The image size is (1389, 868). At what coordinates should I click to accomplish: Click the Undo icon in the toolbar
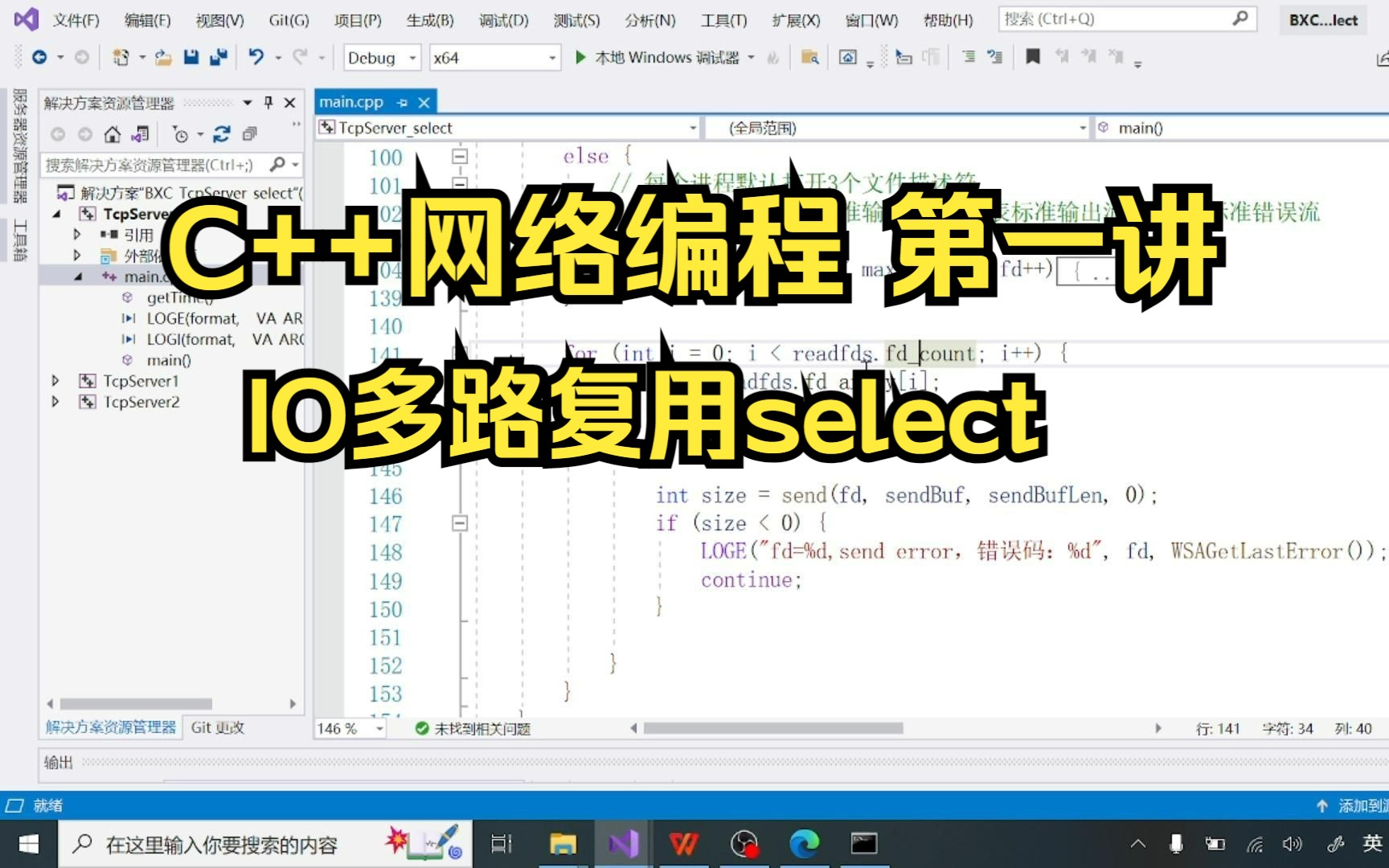pyautogui.click(x=256, y=57)
